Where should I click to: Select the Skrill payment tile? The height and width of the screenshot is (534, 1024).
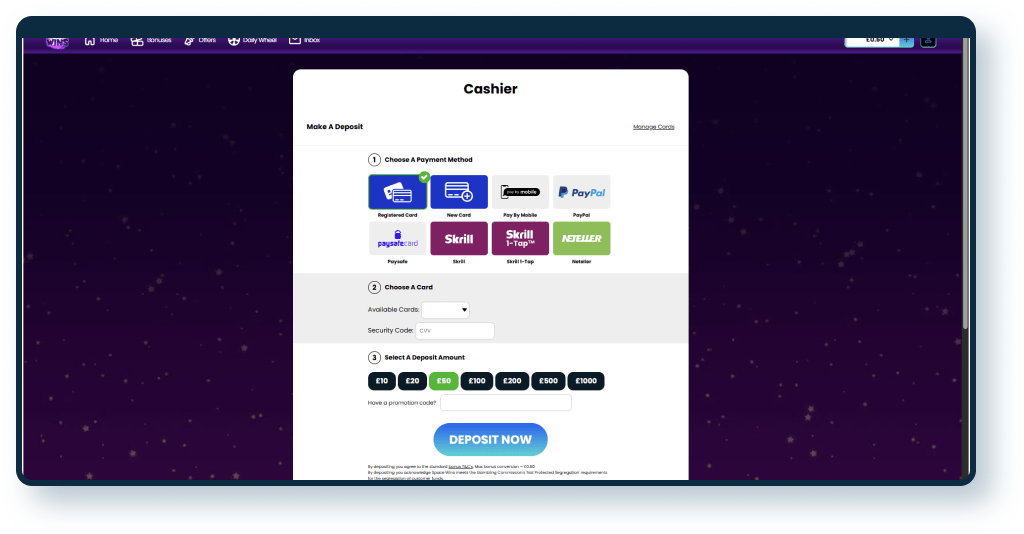(x=459, y=239)
